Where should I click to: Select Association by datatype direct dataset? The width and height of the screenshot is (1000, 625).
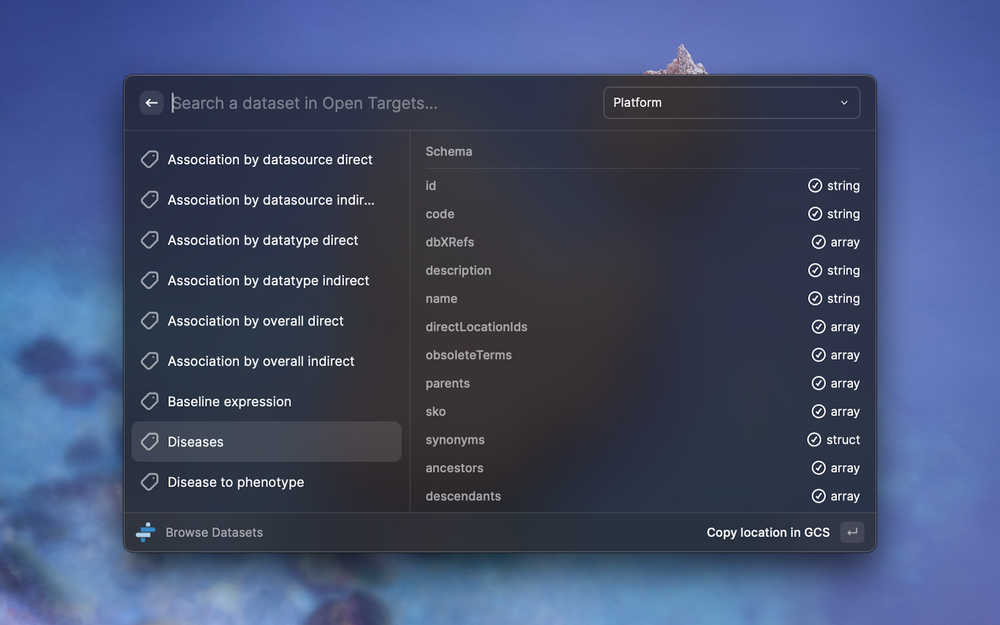coord(263,240)
